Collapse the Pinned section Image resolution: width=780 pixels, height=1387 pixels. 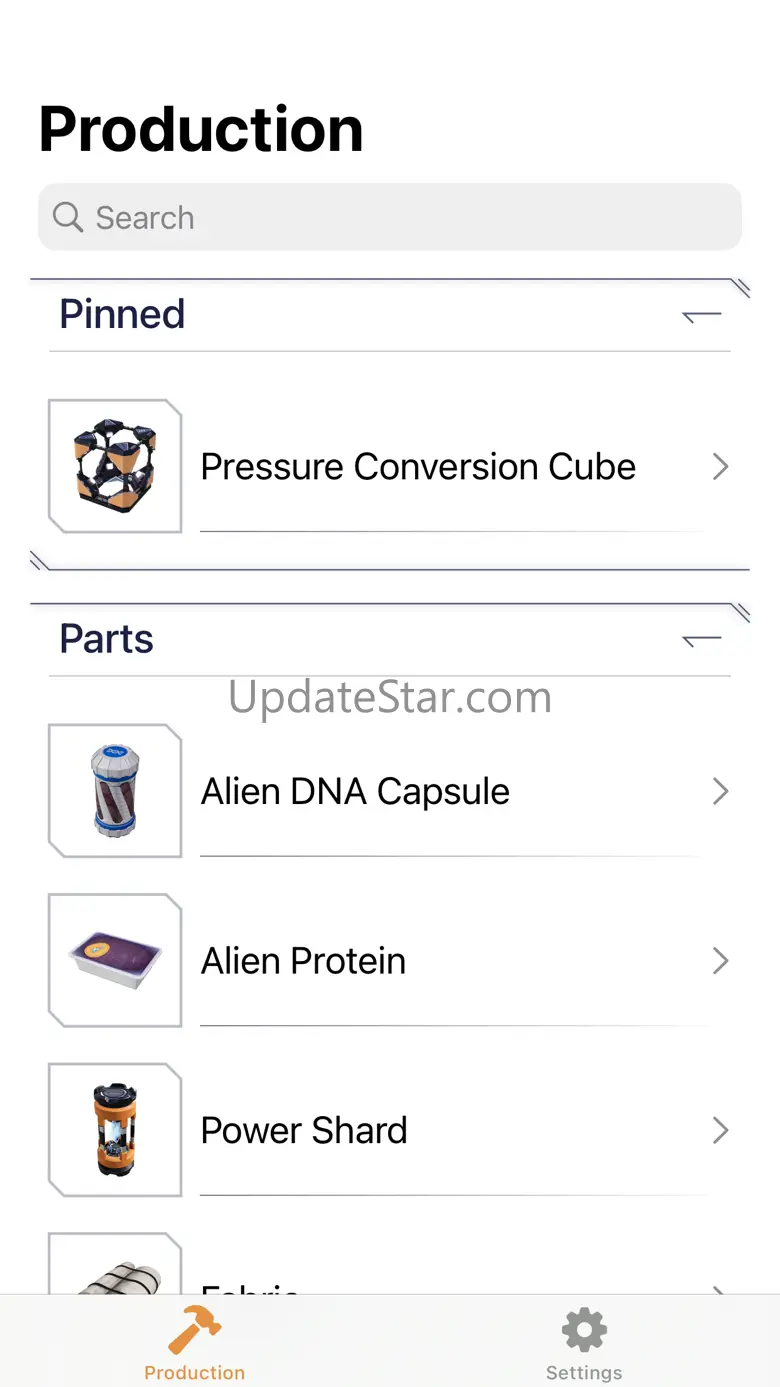point(701,316)
